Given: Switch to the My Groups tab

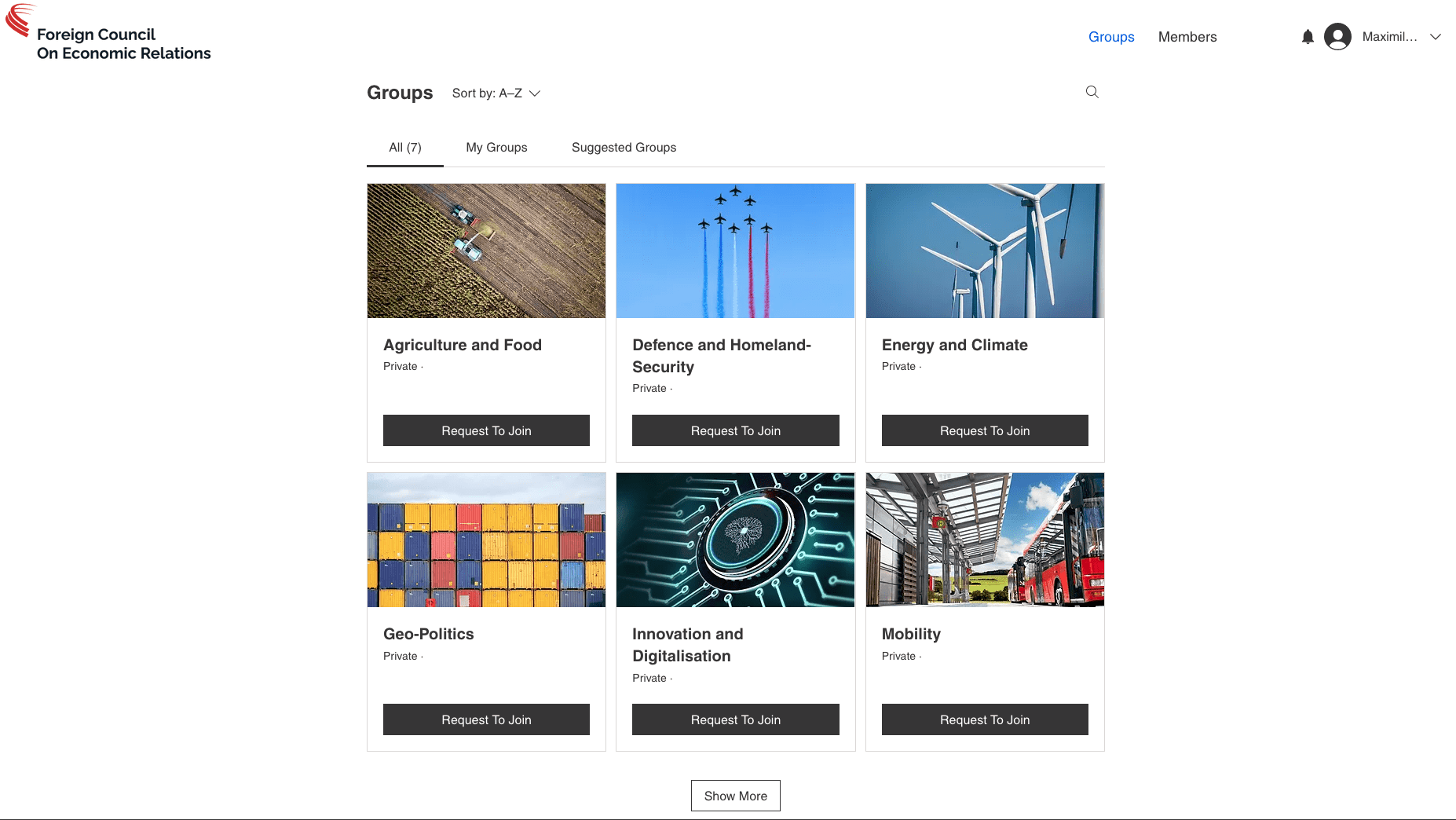Looking at the screenshot, I should pyautogui.click(x=496, y=148).
